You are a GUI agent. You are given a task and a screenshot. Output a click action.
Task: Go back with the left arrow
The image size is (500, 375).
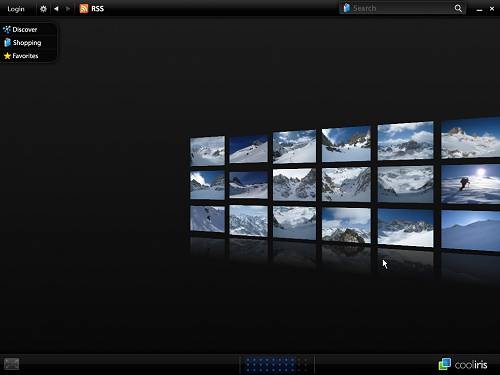click(56, 9)
